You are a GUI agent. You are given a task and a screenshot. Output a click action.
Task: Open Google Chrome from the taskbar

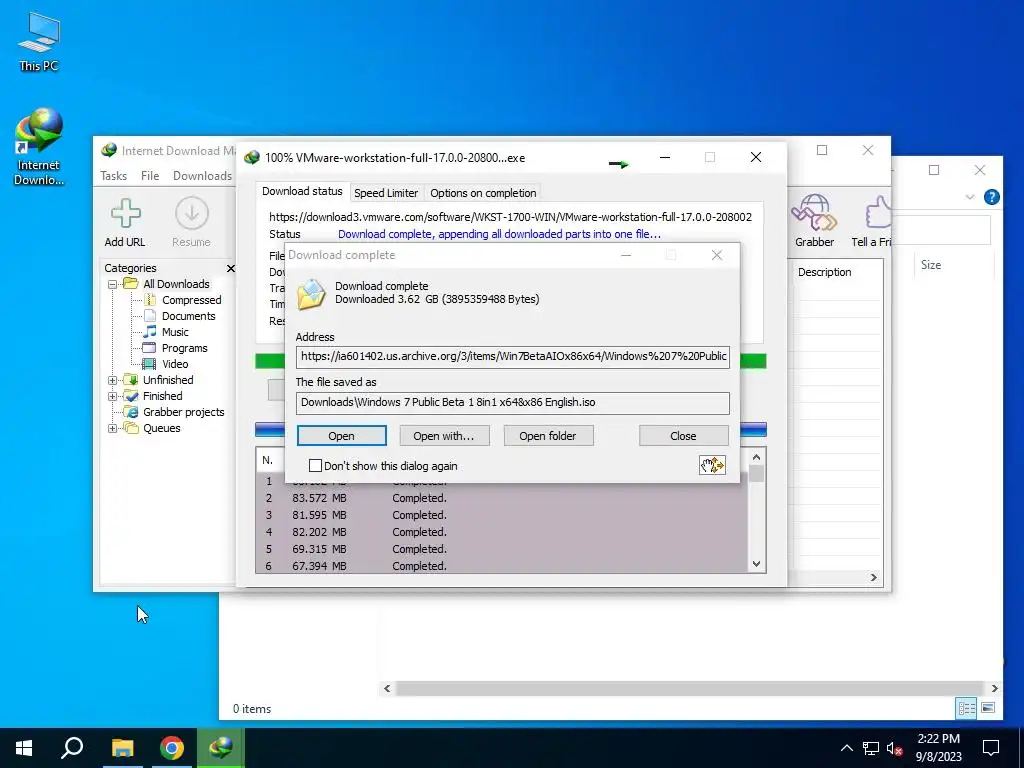(172, 748)
